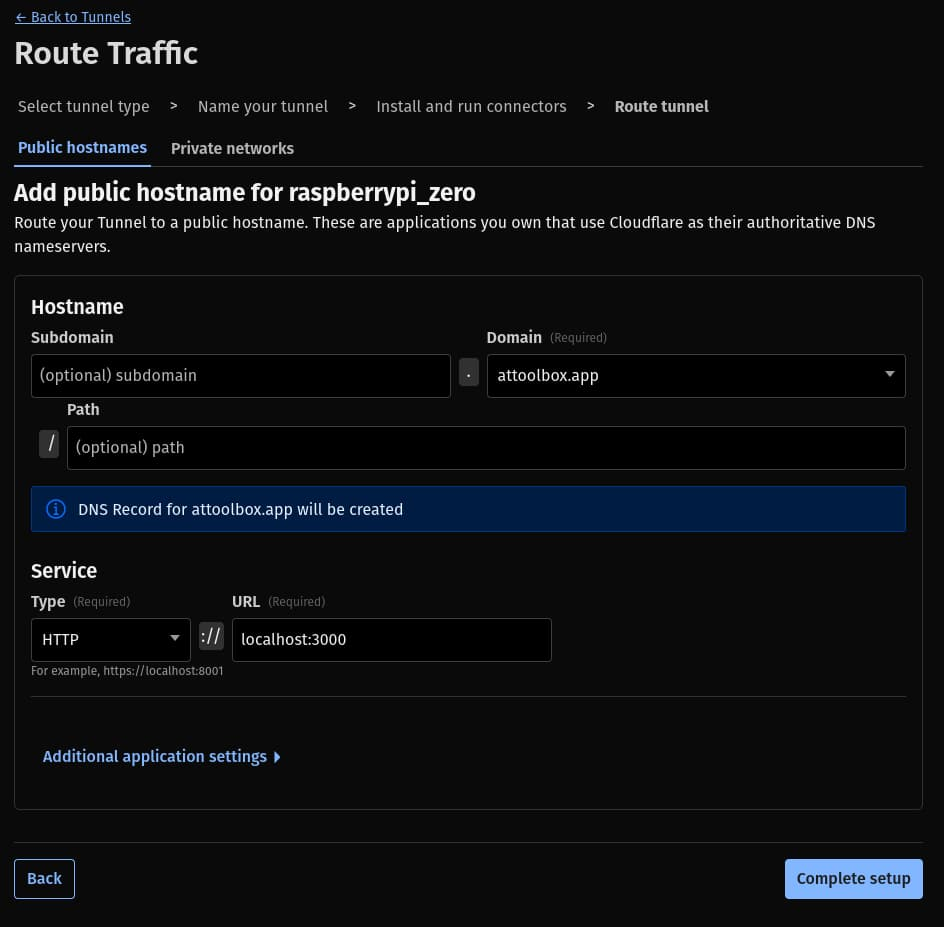Focus the optional subdomain input field
The height and width of the screenshot is (927, 944).
click(240, 376)
